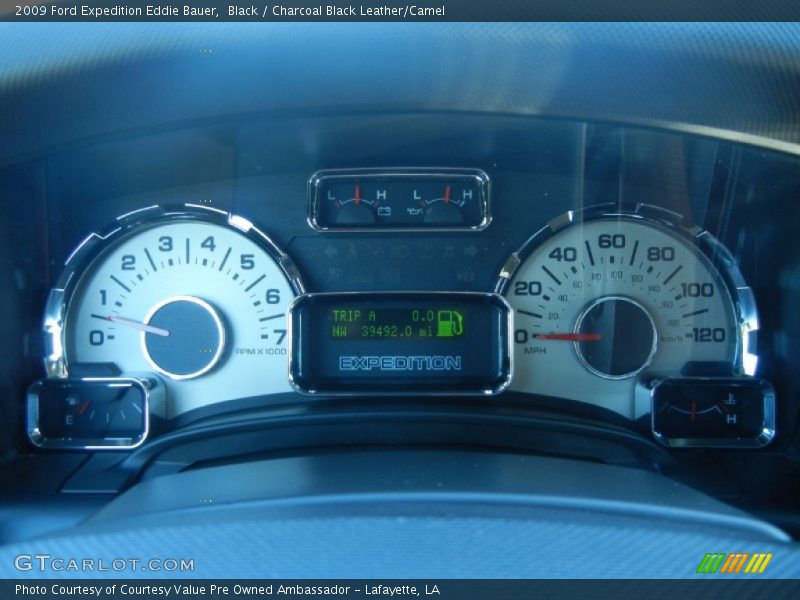Click the number 5 on tachometer
Image resolution: width=800 pixels, height=600 pixels.
click(247, 262)
